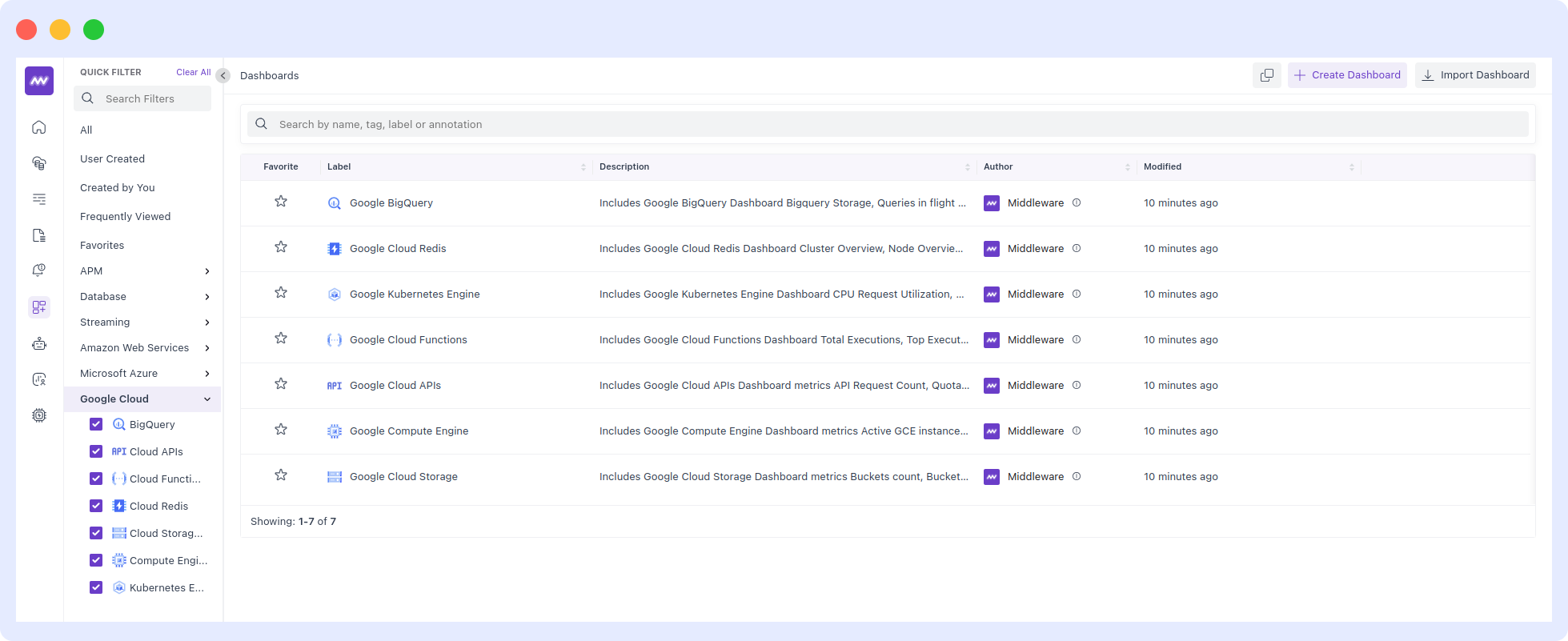Viewport: 1568px width, 641px height.
Task: Click the Google Cloud APIs row icon
Action: [335, 386]
